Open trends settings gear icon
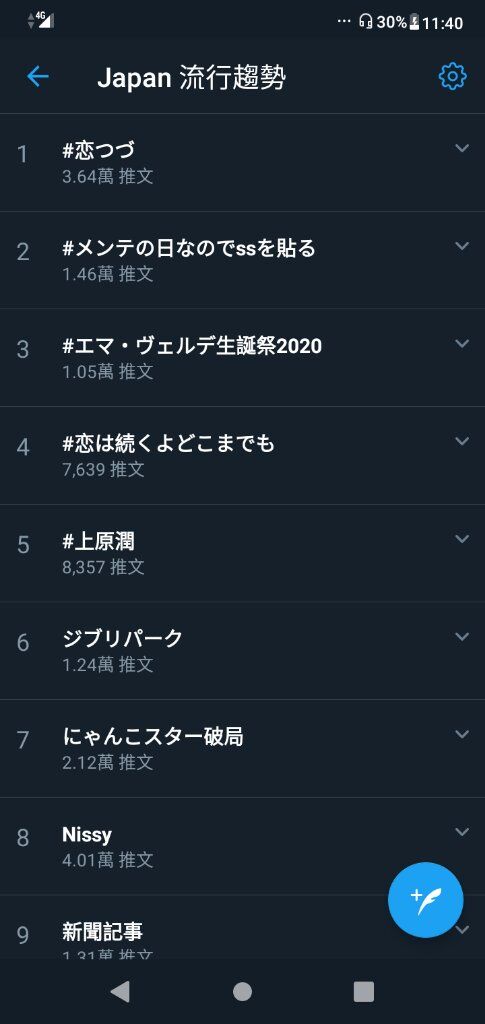The image size is (485, 1024). (x=452, y=76)
